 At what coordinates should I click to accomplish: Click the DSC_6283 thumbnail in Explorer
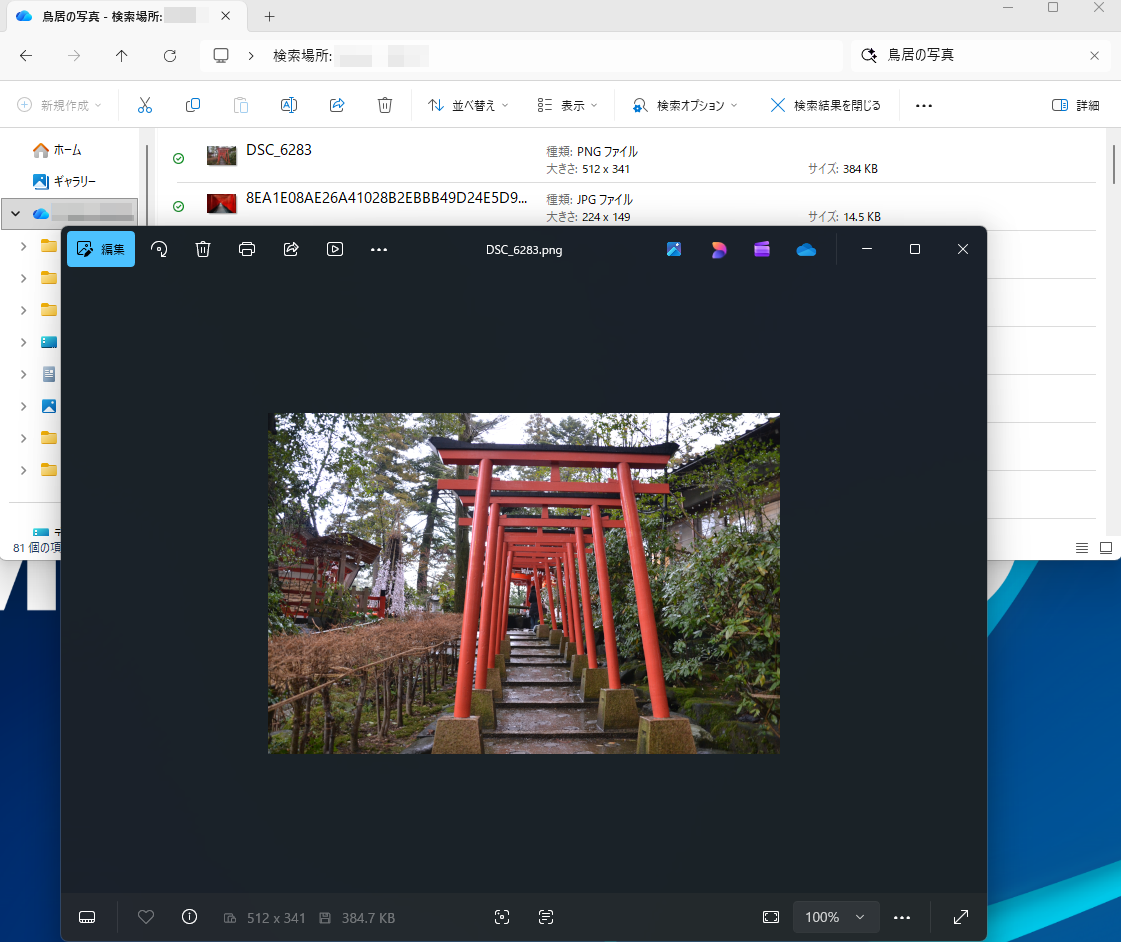coord(222,155)
